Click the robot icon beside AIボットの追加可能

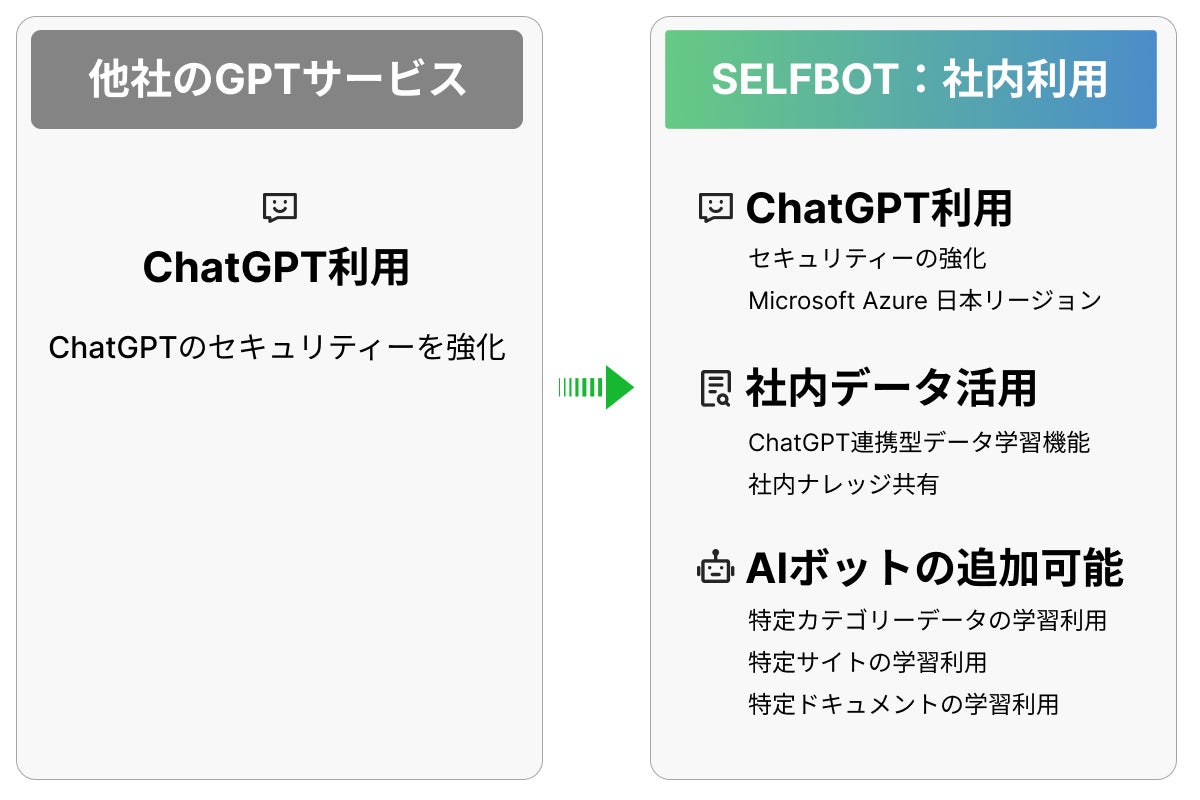coord(716,569)
